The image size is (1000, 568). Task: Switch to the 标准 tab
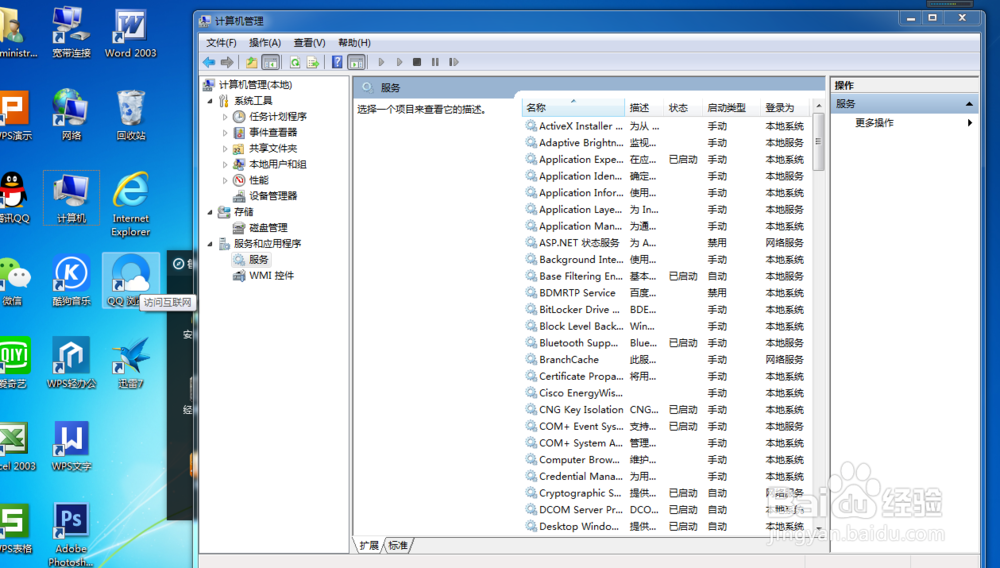[398, 546]
